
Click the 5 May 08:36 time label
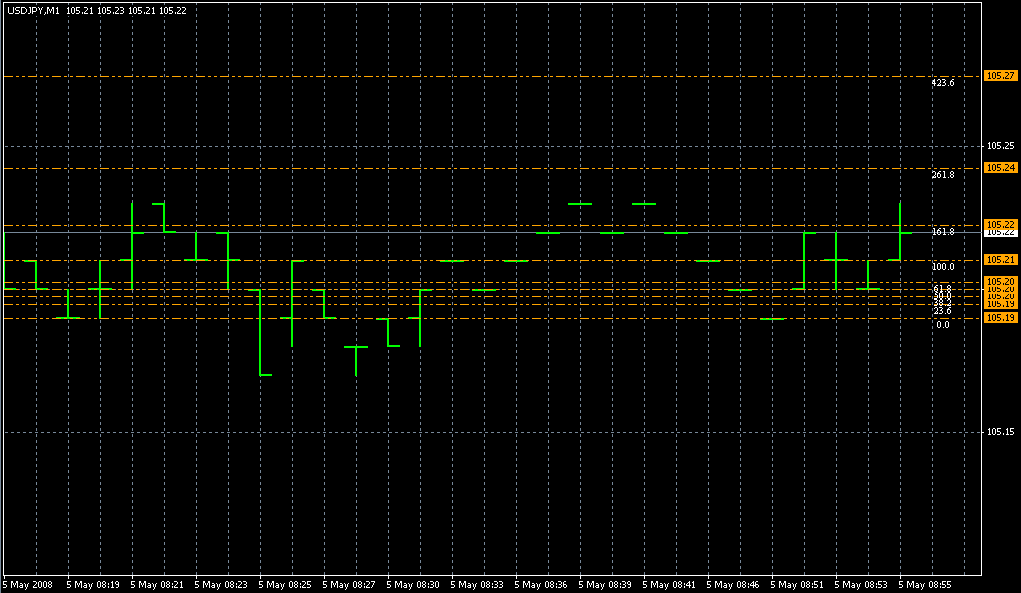(x=541, y=584)
